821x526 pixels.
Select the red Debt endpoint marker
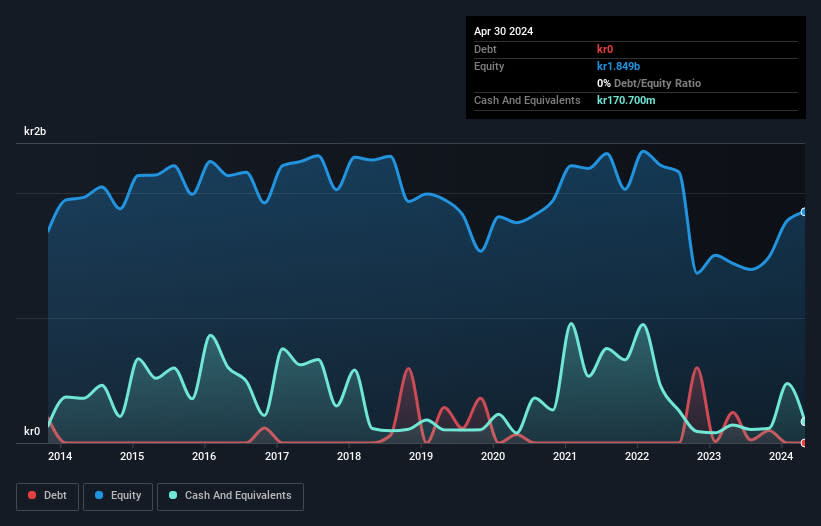pos(804,443)
